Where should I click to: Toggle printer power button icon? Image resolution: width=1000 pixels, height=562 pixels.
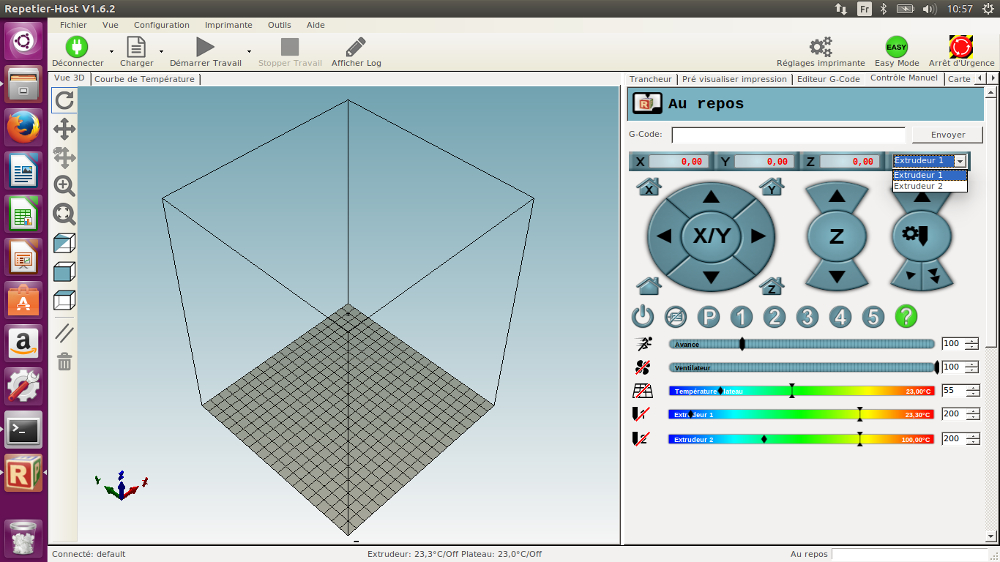(x=642, y=316)
